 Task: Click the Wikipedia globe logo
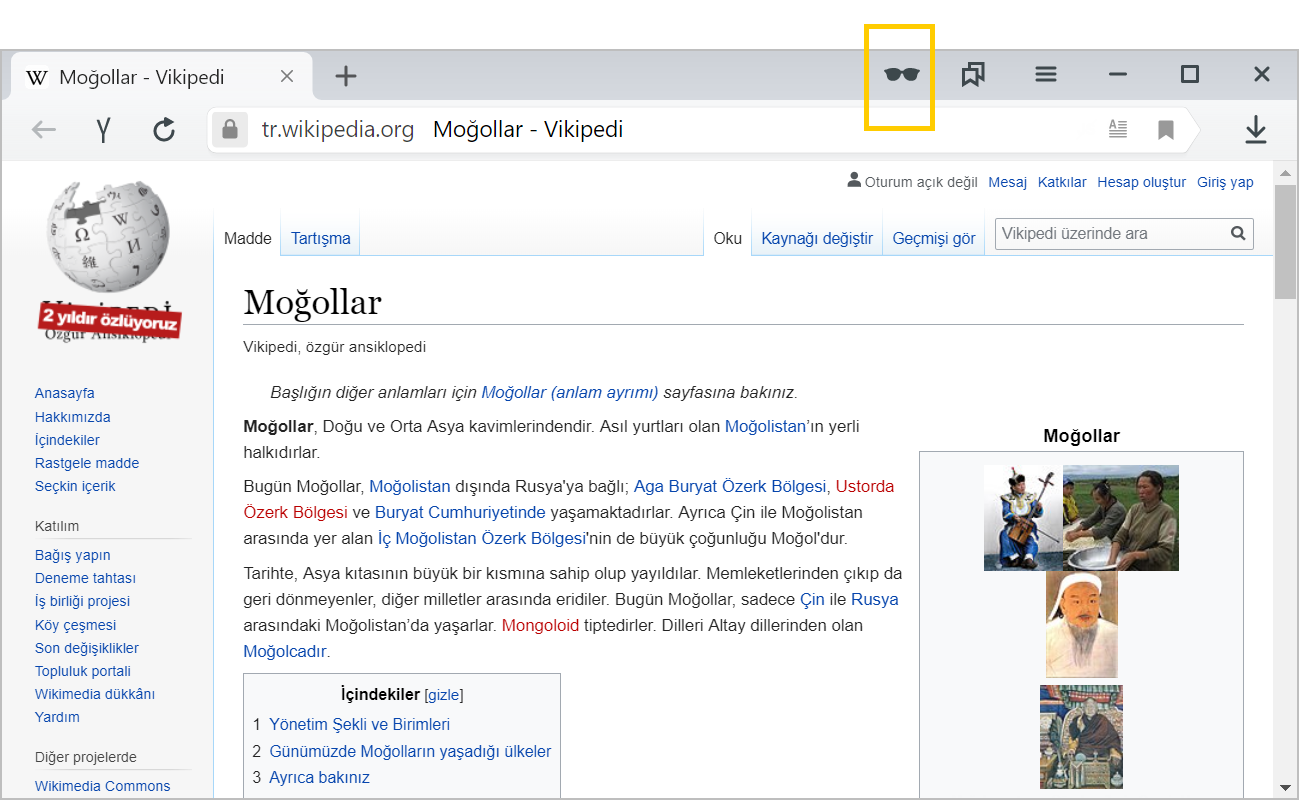point(109,237)
